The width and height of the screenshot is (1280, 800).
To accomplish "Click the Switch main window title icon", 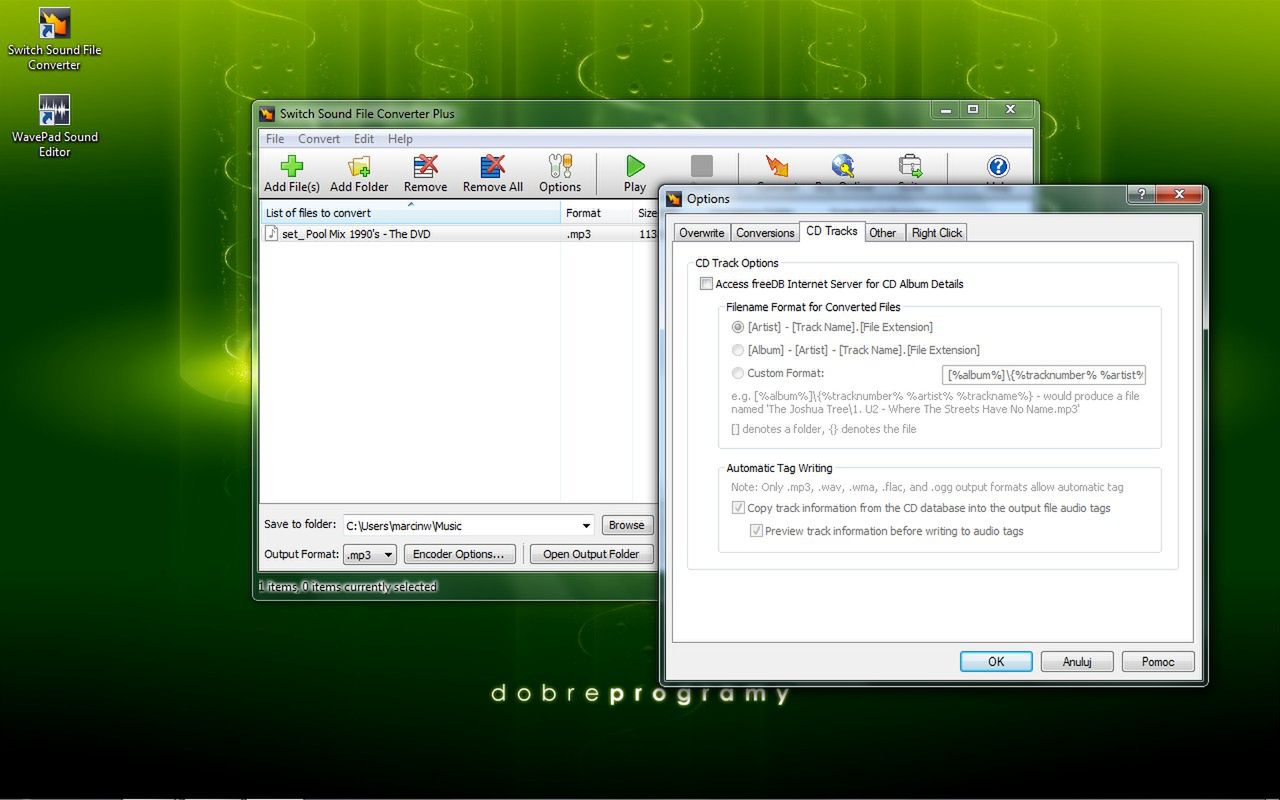I will (266, 114).
